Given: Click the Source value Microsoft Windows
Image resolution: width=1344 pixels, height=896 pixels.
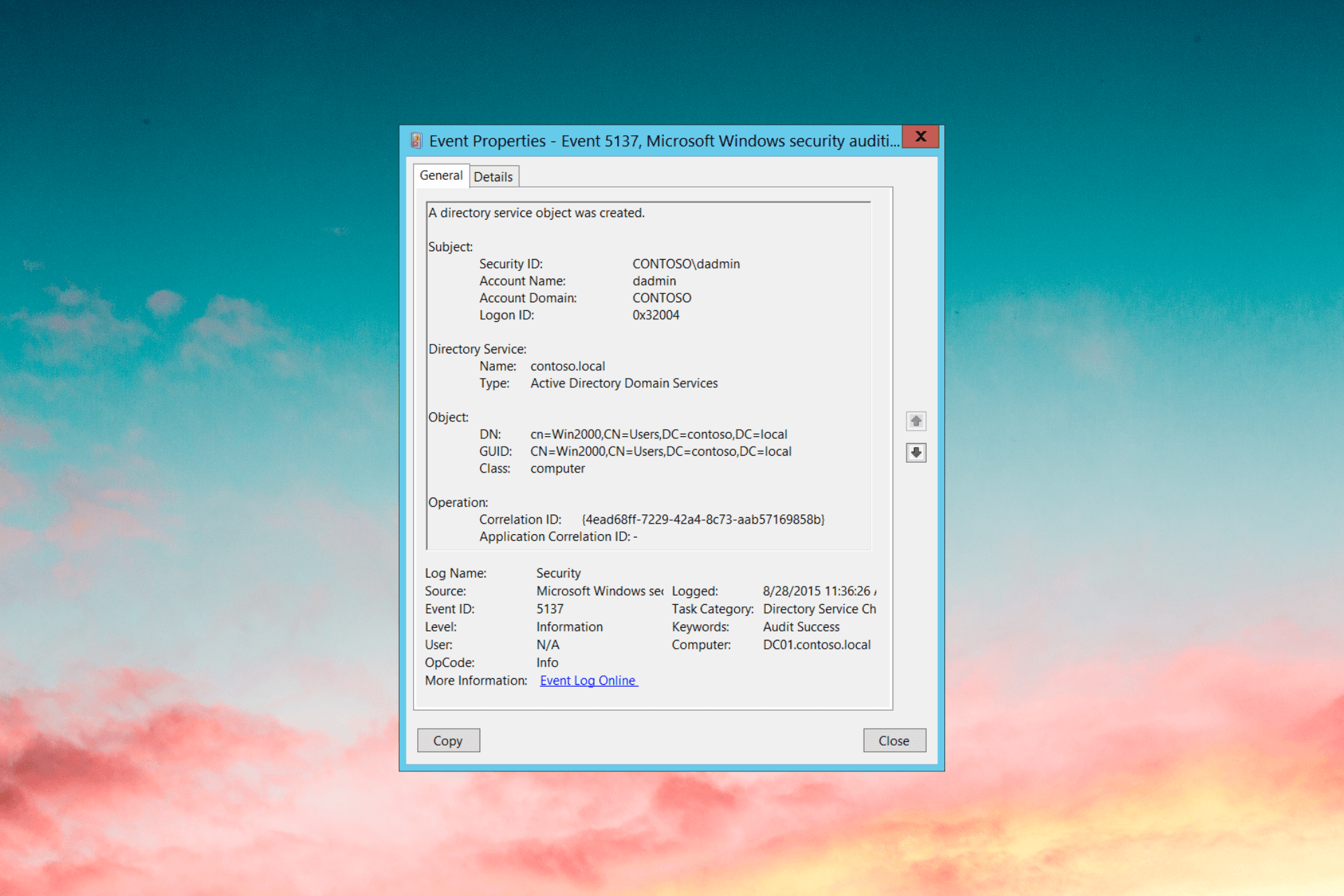Looking at the screenshot, I should click(600, 591).
